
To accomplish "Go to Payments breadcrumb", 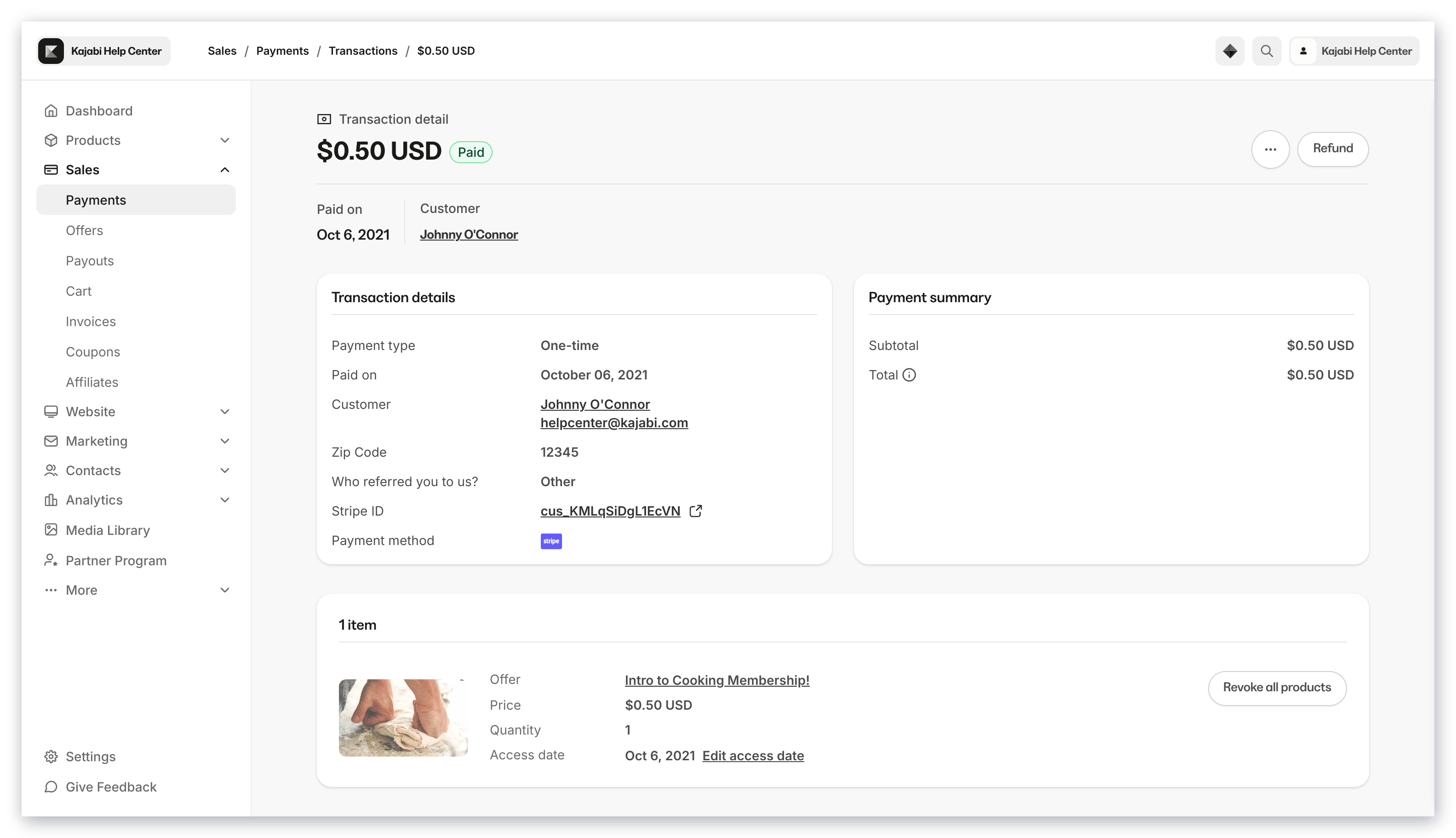I will [x=282, y=51].
